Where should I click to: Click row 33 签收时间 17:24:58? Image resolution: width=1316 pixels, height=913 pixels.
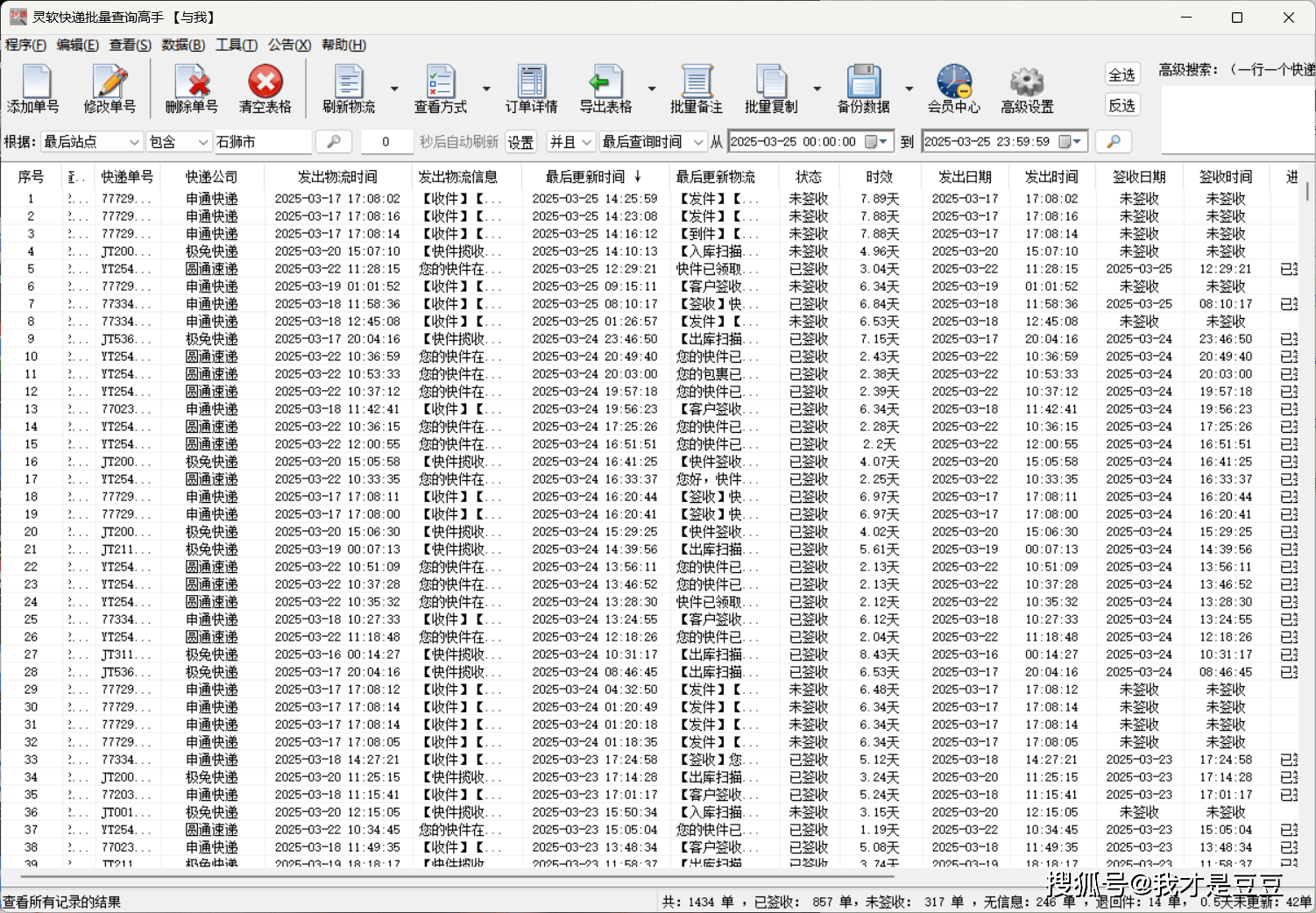click(x=1226, y=760)
